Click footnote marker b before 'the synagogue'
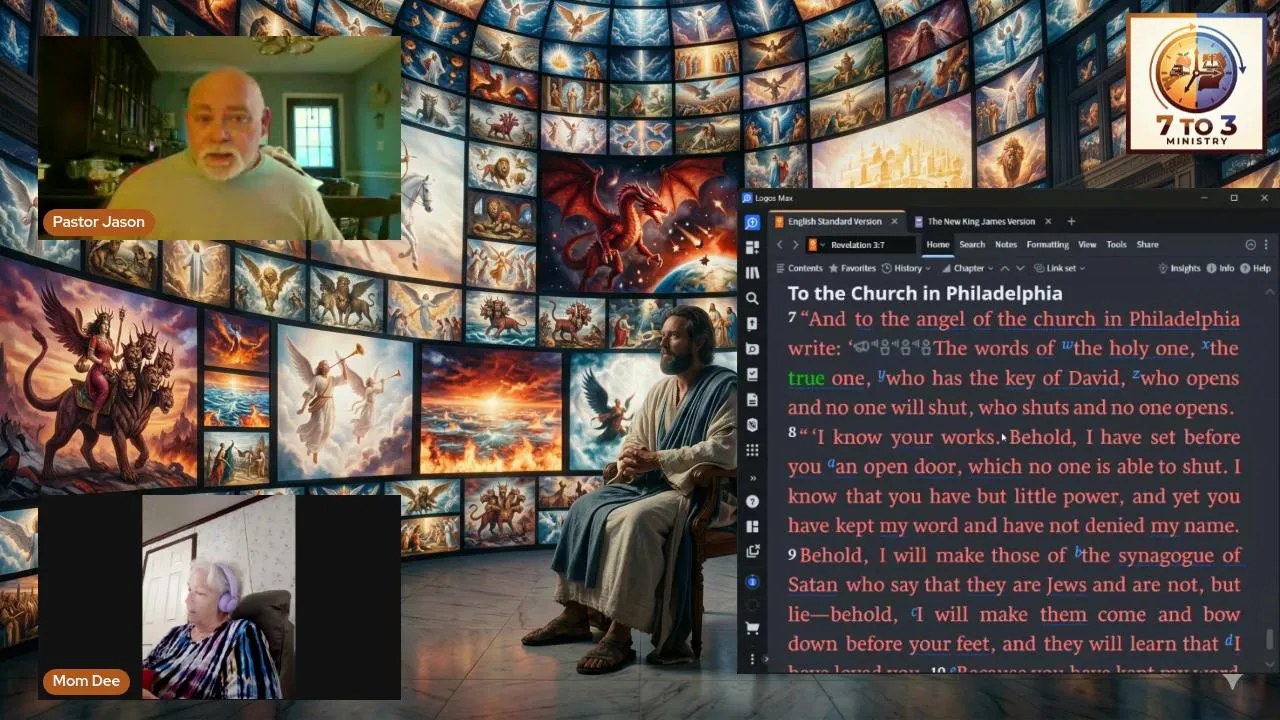The width and height of the screenshot is (1280, 720). coord(1078,552)
